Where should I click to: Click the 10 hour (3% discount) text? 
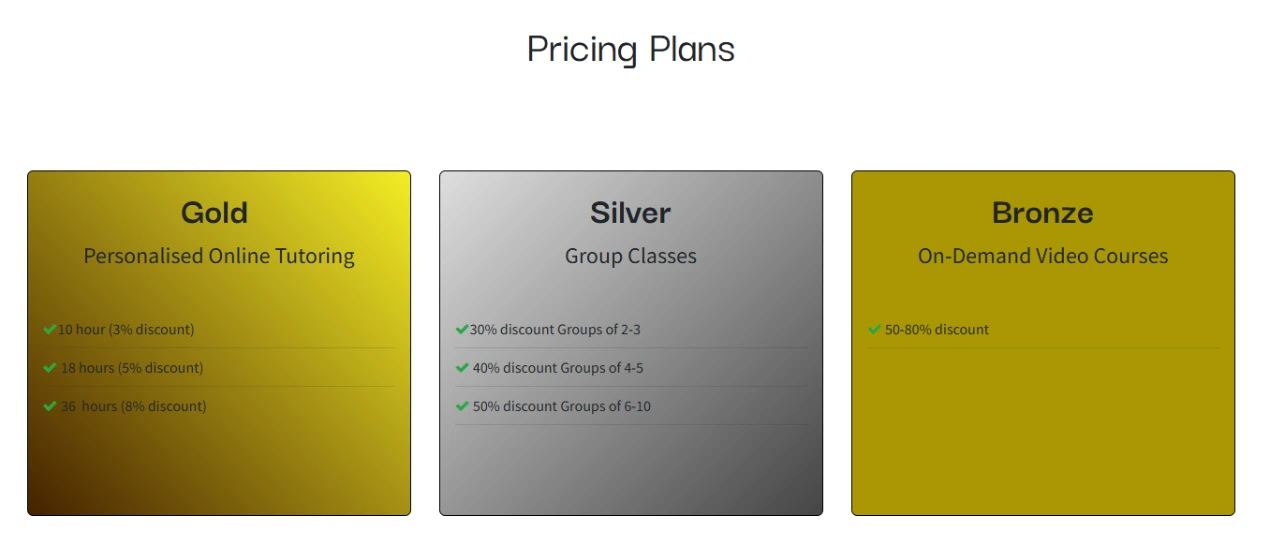tap(126, 329)
